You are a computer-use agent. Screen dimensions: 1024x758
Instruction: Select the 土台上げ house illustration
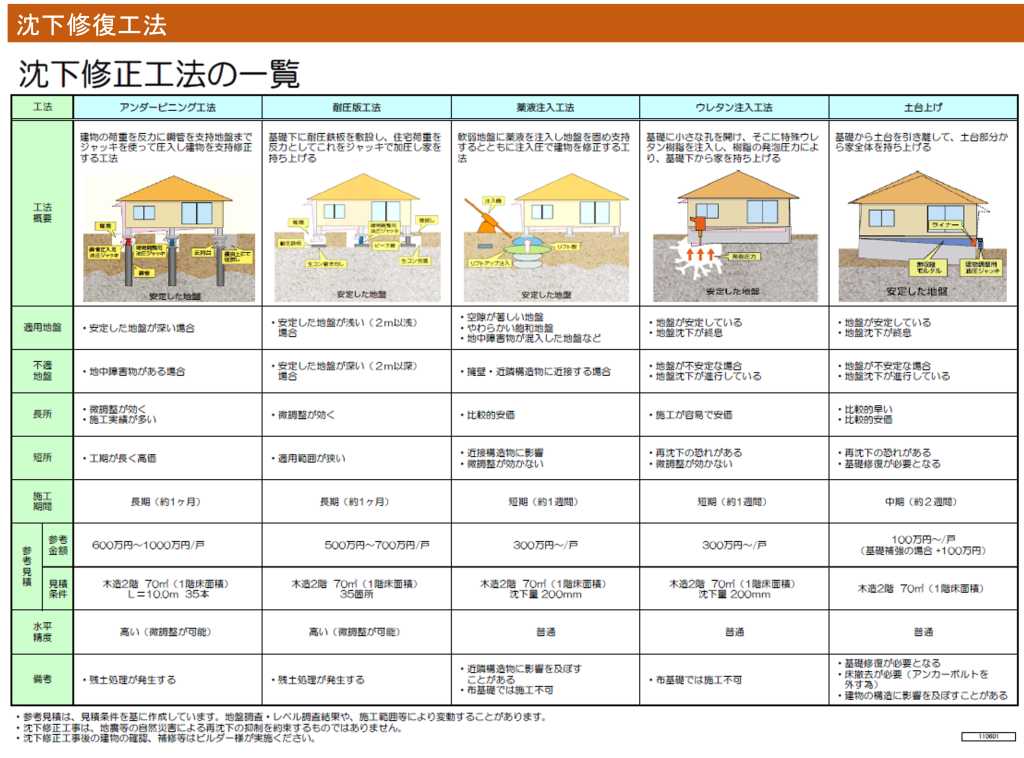coord(922,238)
